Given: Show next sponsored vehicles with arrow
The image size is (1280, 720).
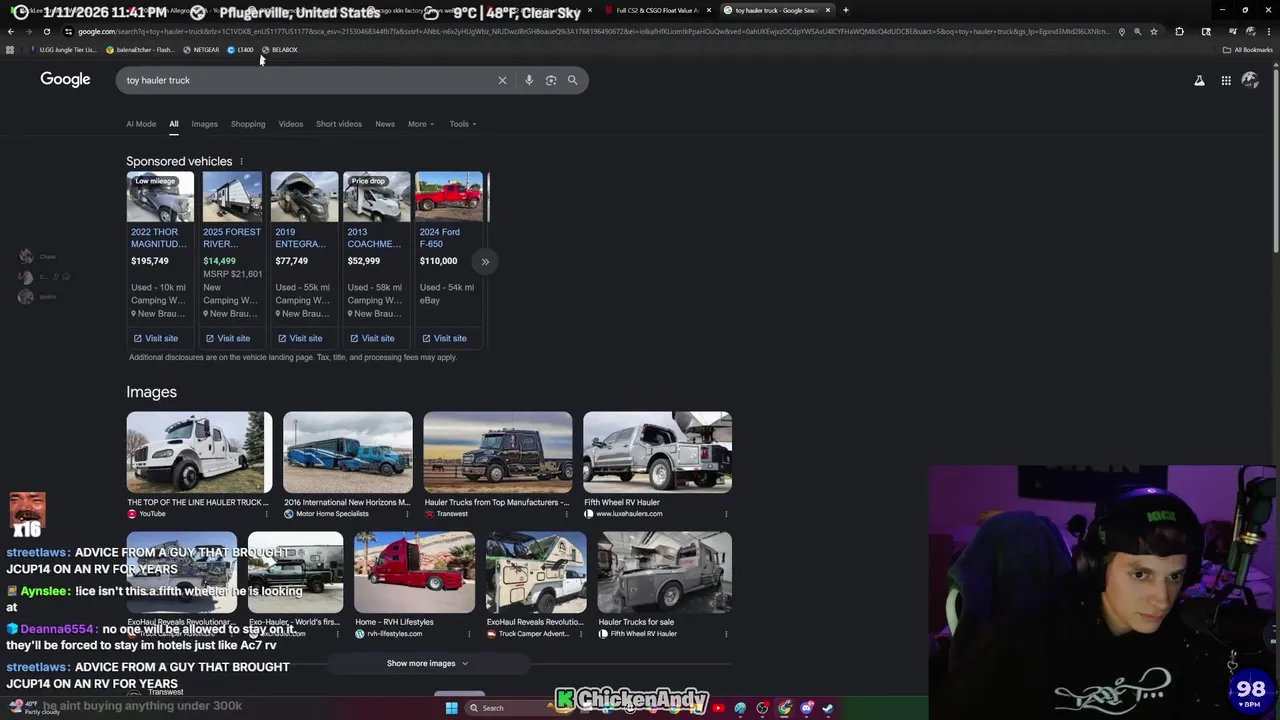Looking at the screenshot, I should click(x=485, y=262).
